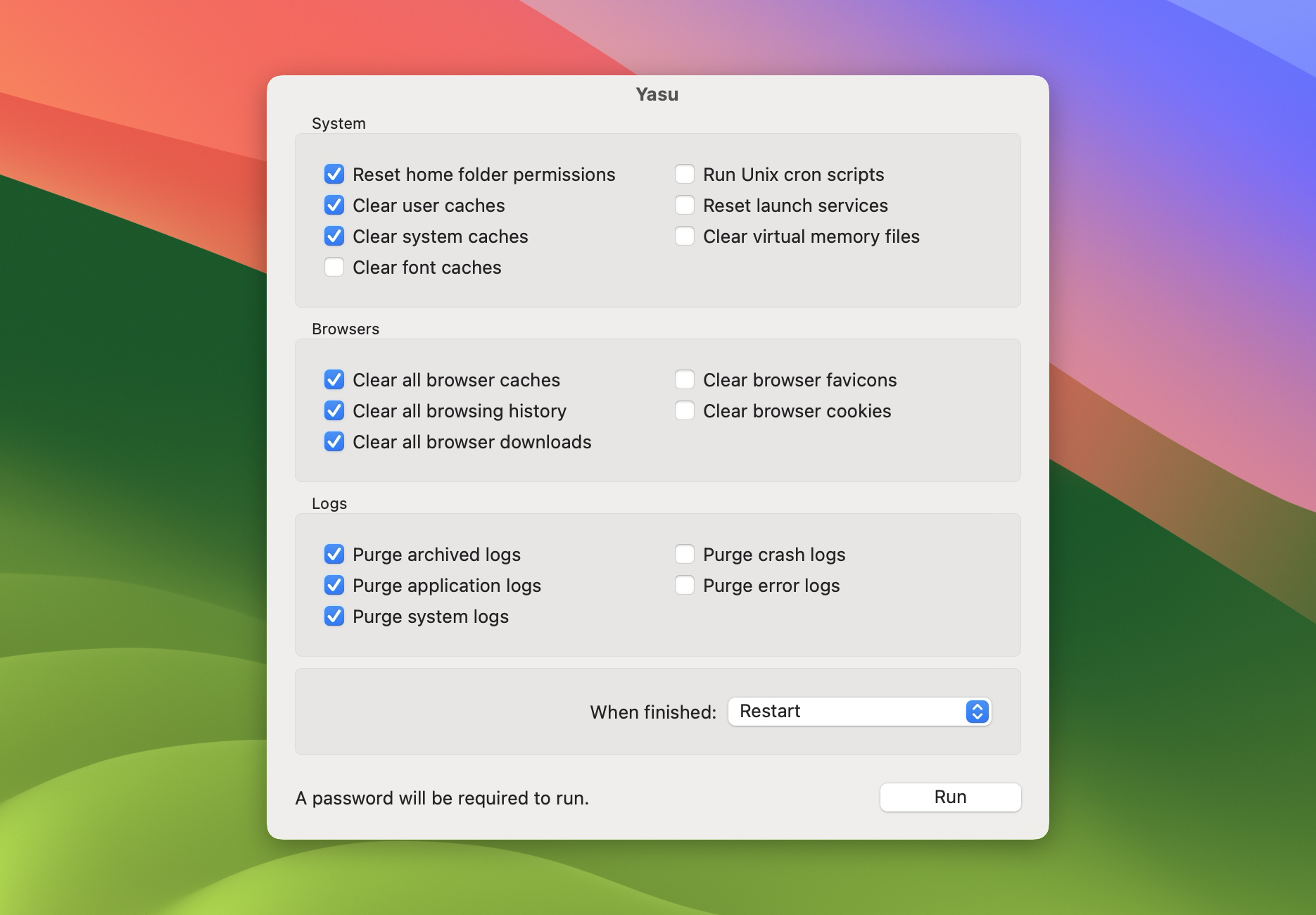Uncheck Clear all browser caches
This screenshot has width=1316, height=915.
click(334, 379)
